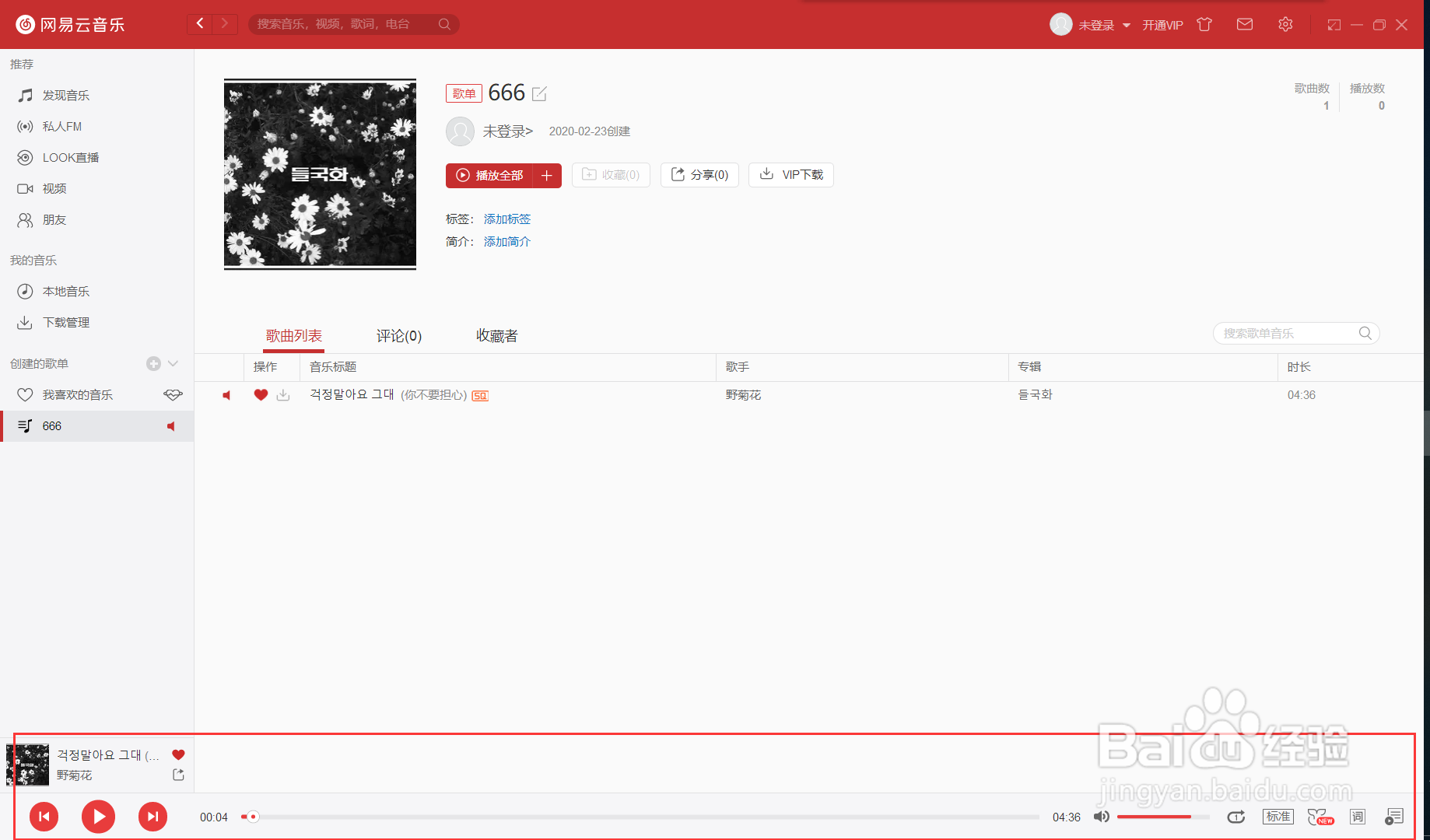
Task: Open LOOK直播 in the sidebar
Action: click(96, 158)
